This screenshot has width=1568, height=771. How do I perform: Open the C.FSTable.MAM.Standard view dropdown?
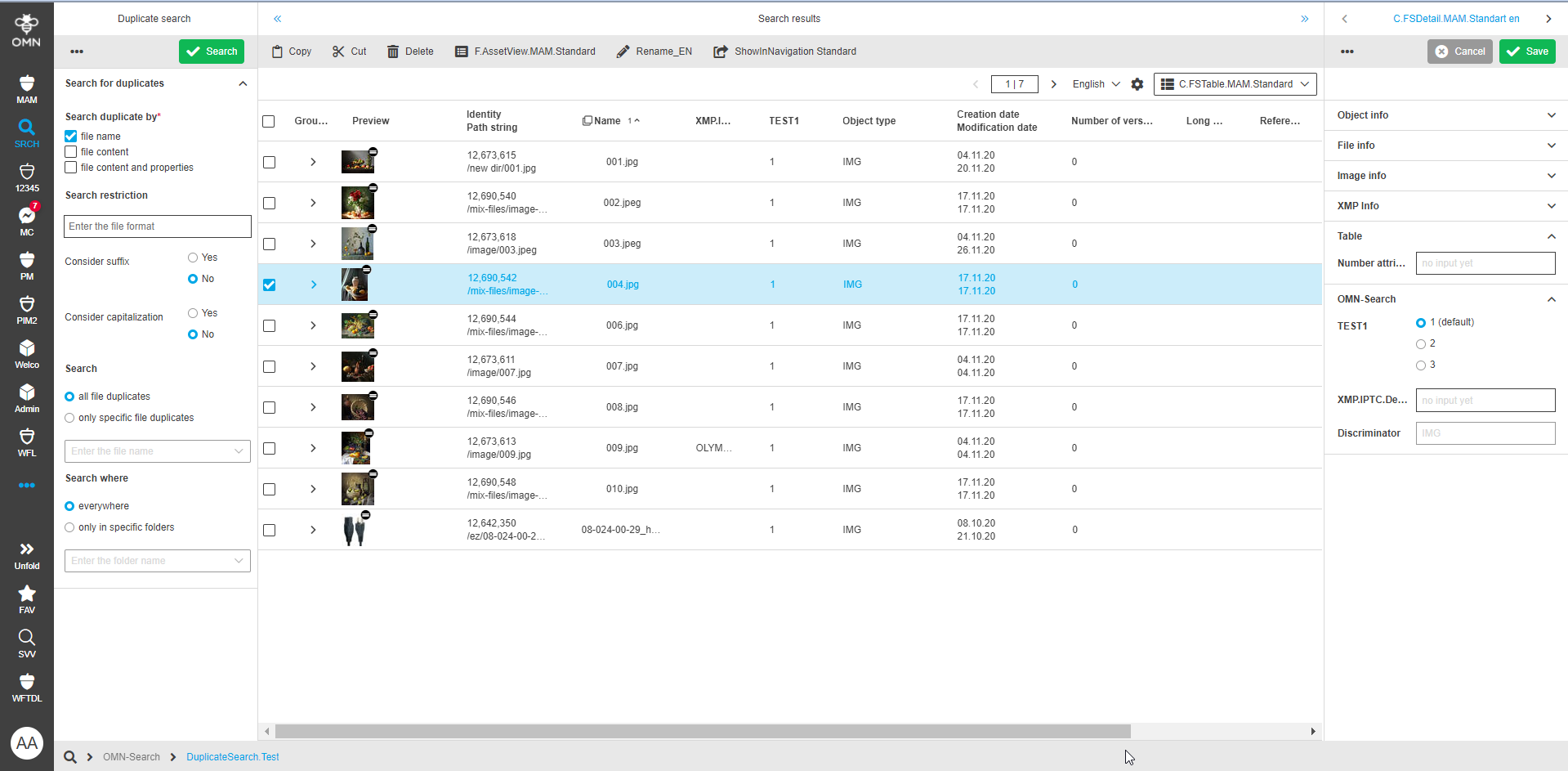click(1234, 83)
